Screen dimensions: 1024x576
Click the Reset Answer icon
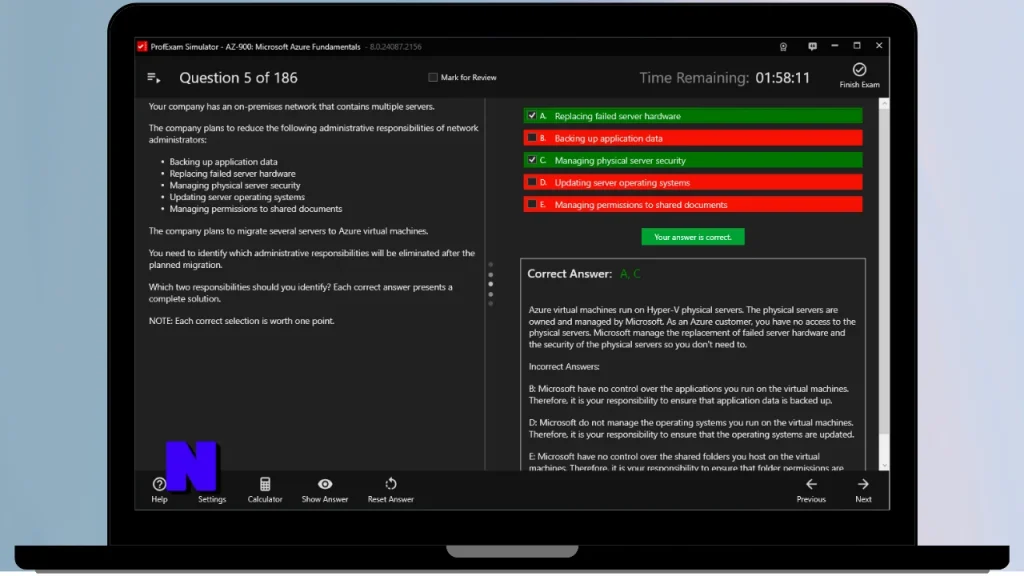[391, 484]
